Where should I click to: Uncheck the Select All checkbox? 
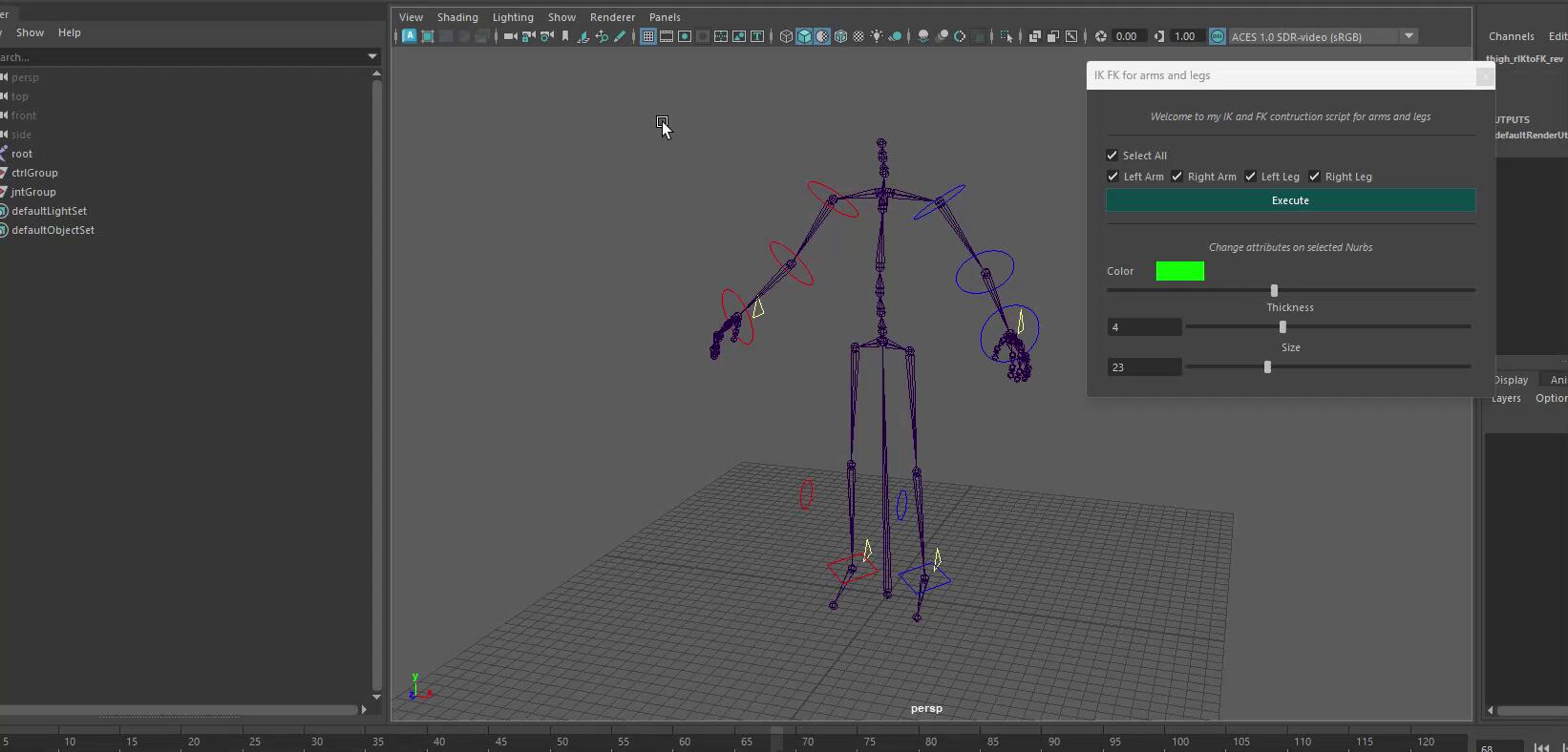click(x=1112, y=156)
